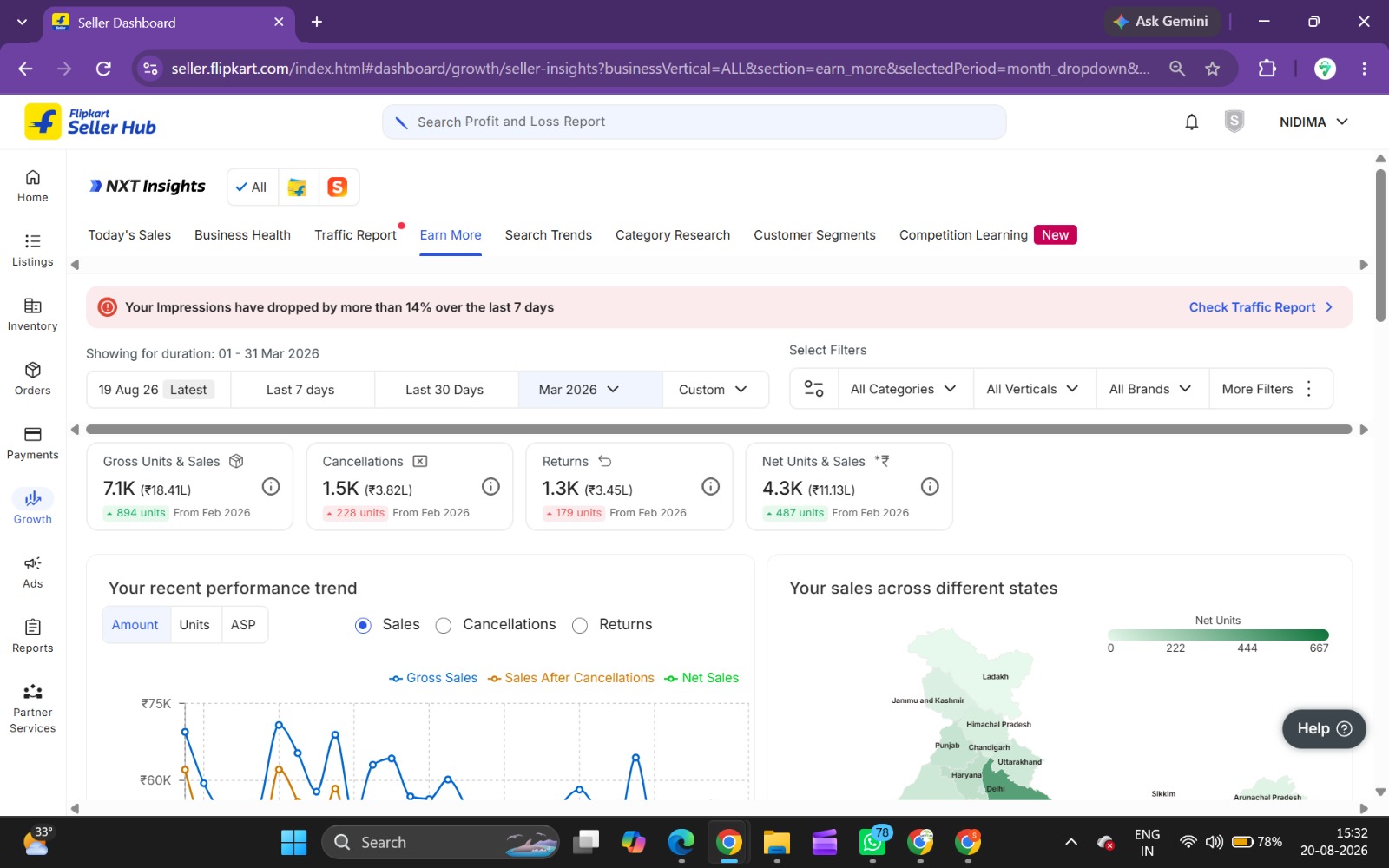Select the Sales radio button
Viewport: 1389px width, 868px height.
[363, 626]
